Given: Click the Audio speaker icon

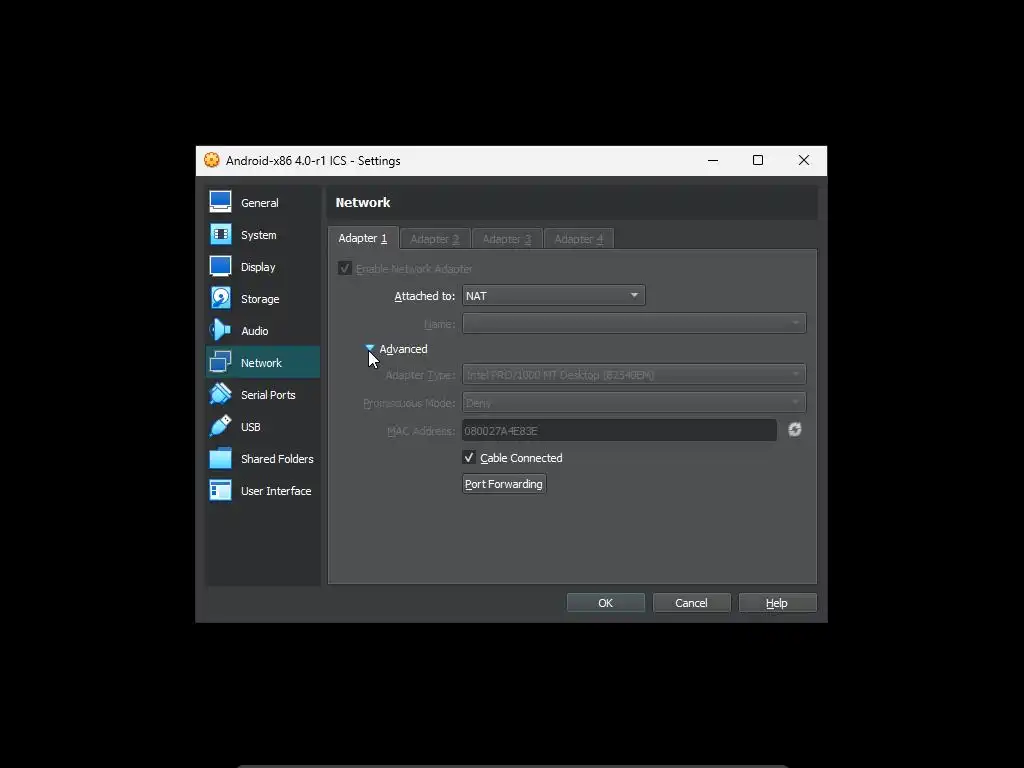Looking at the screenshot, I should tap(220, 330).
